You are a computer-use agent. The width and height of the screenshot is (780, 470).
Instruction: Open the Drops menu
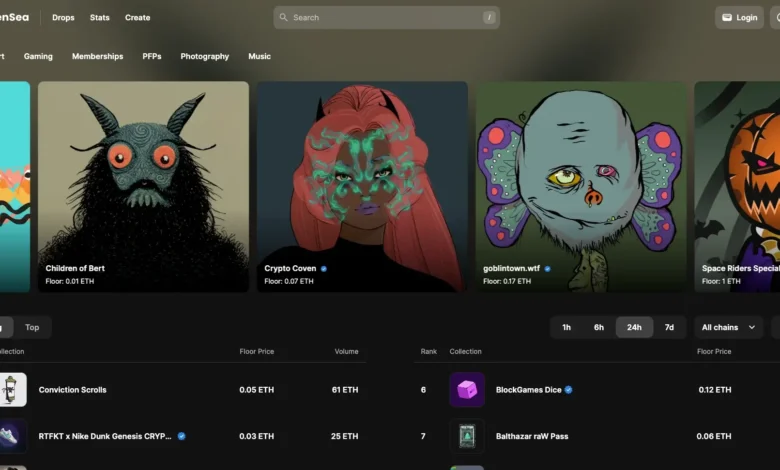[63, 18]
